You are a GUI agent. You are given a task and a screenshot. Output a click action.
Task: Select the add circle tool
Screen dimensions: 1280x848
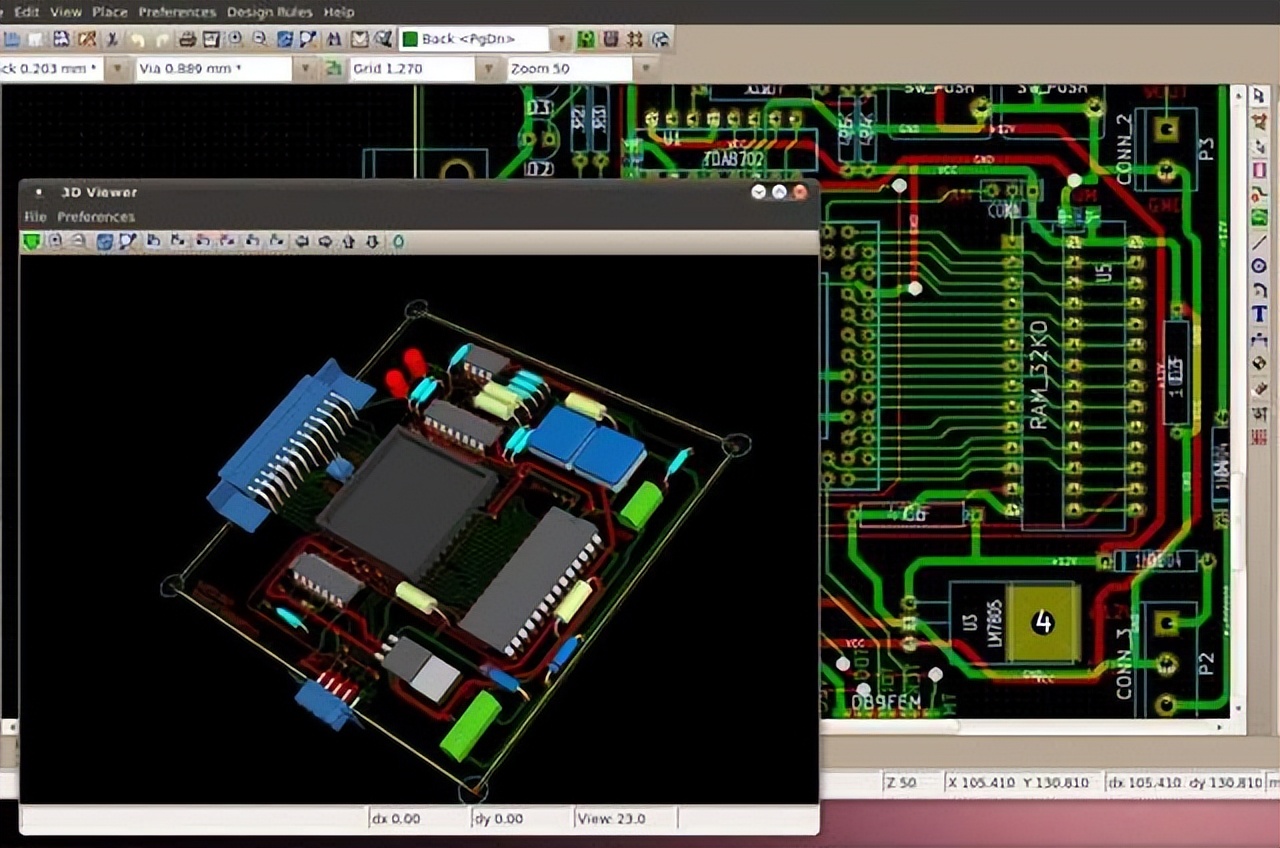(x=1260, y=266)
